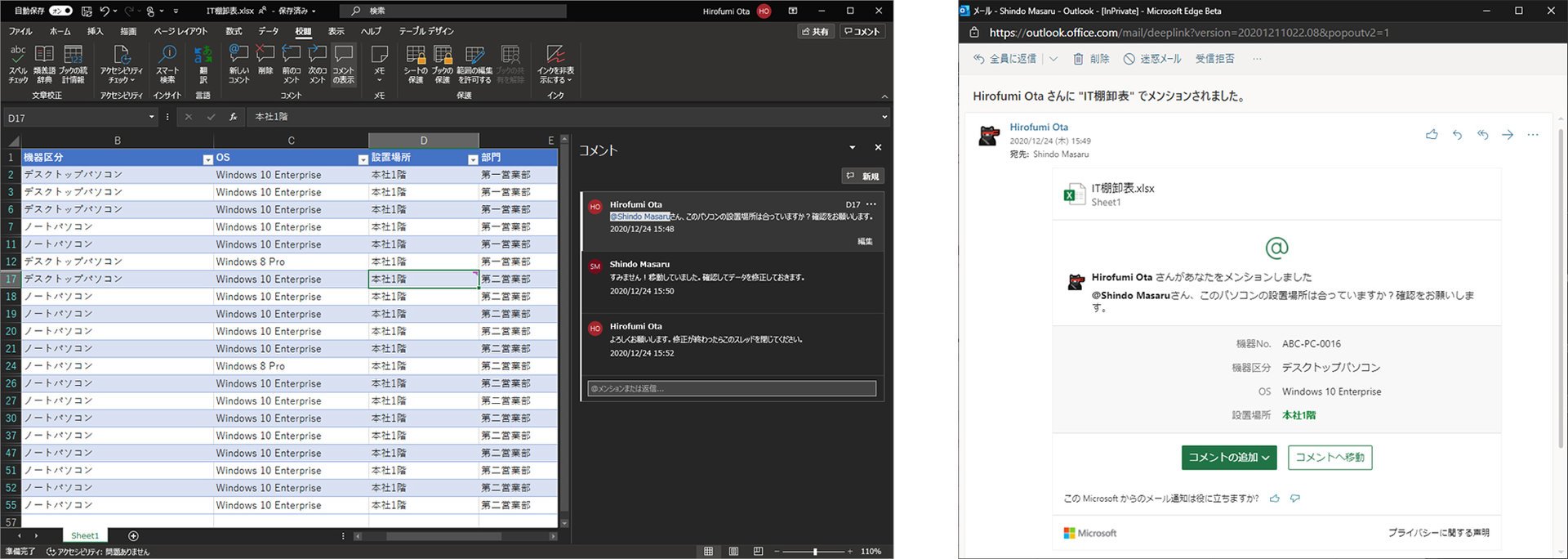Switch to 挿入 ribbon tab

pos(96,31)
